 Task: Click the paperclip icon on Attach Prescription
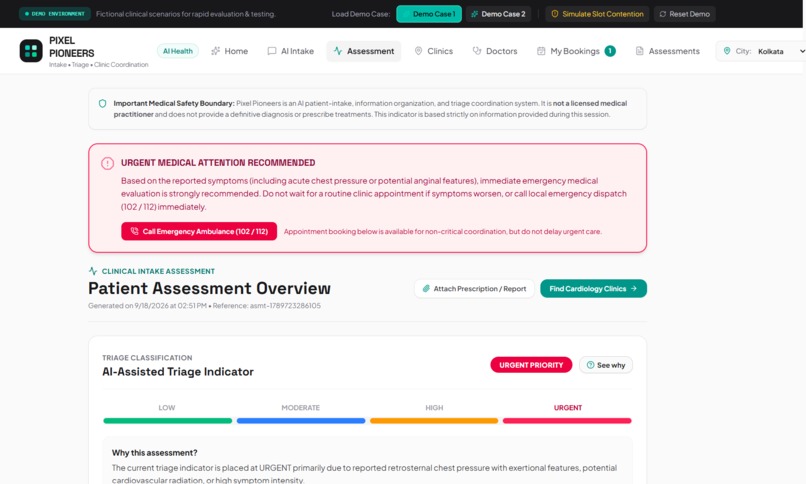pos(426,289)
